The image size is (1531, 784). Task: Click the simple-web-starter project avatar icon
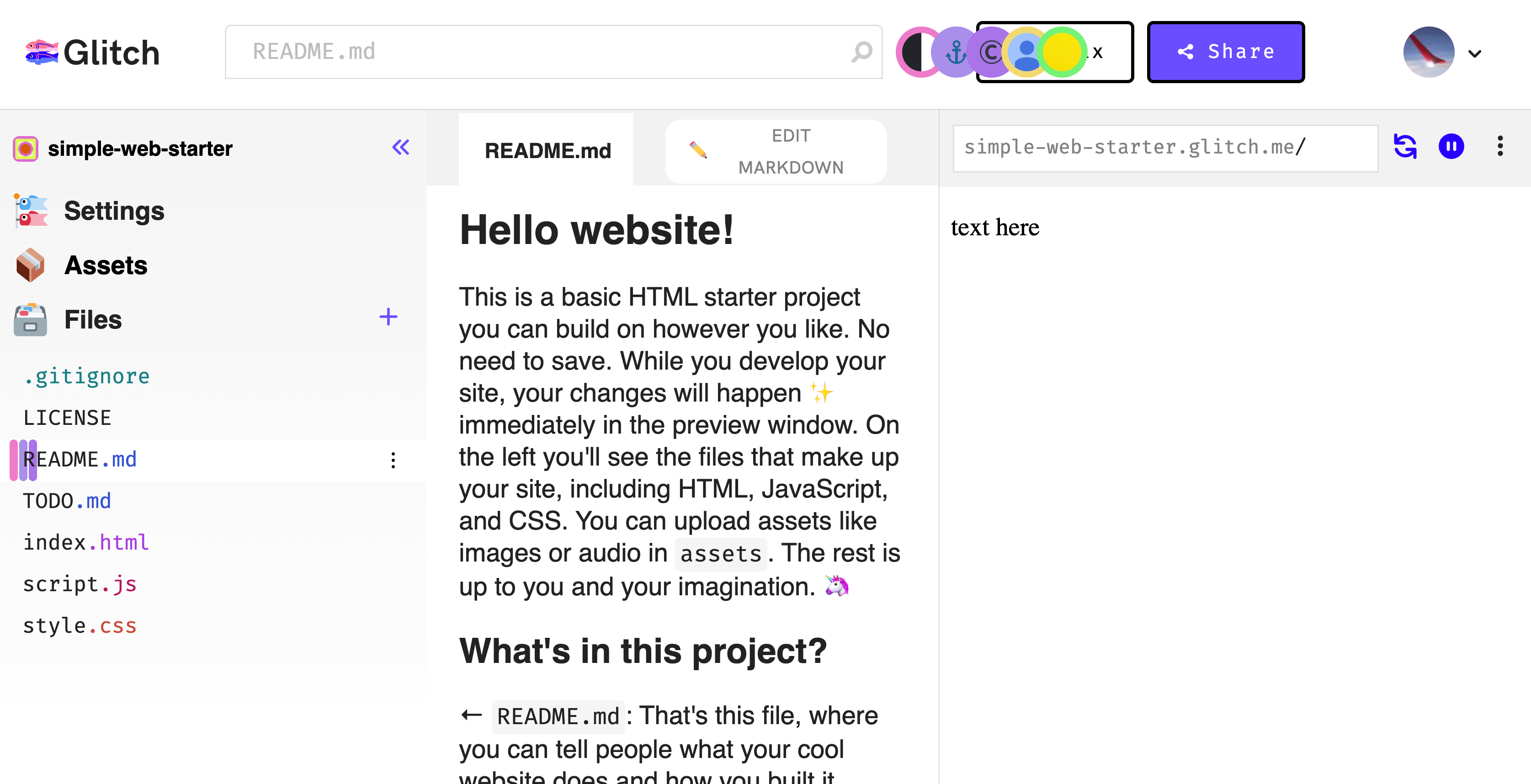click(26, 148)
